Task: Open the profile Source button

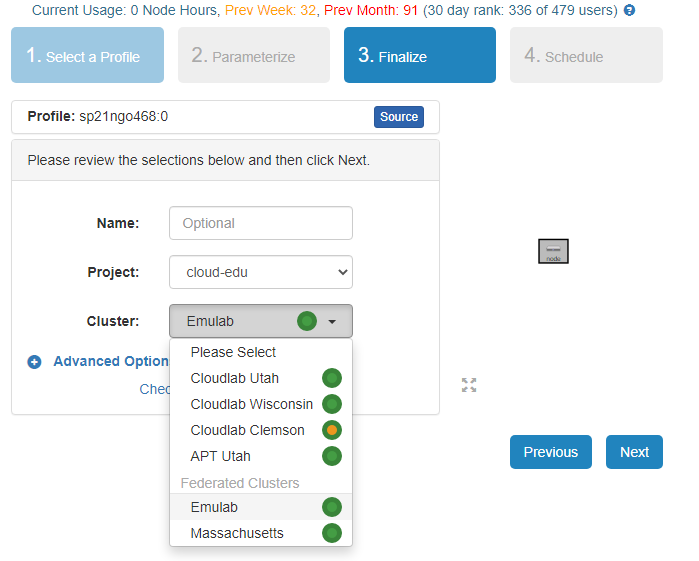Action: [x=399, y=117]
